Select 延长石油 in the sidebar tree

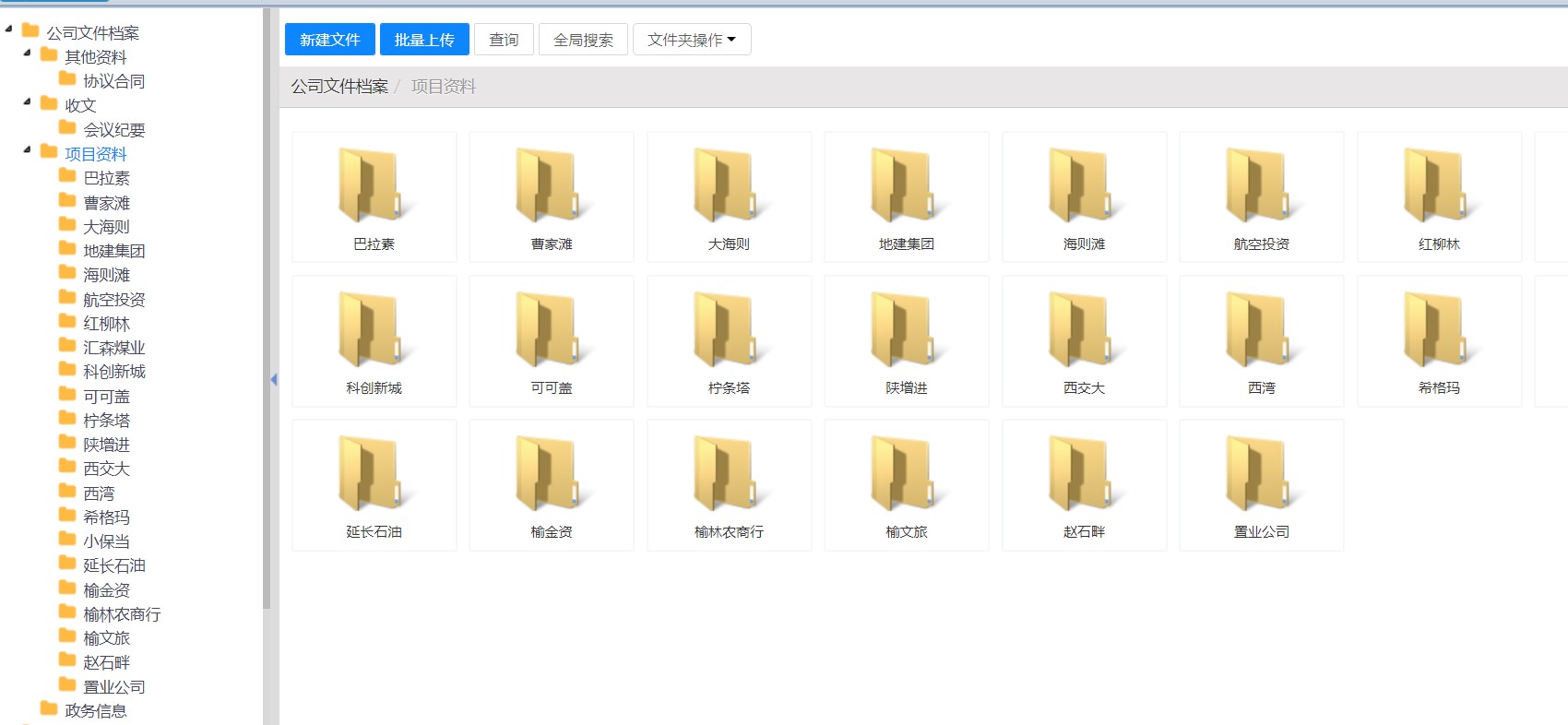[114, 565]
